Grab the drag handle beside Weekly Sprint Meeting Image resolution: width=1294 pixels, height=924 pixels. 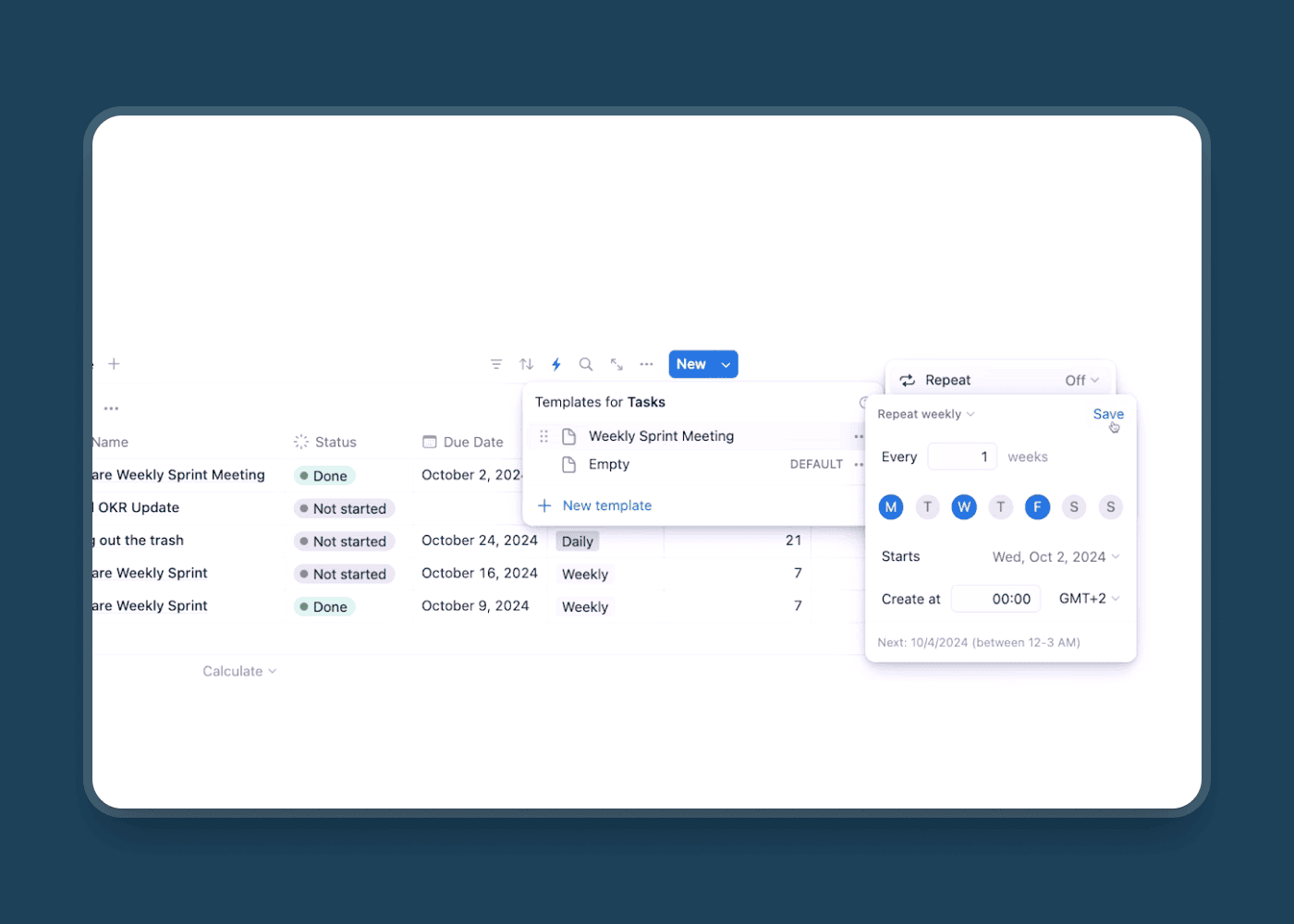pyautogui.click(x=543, y=436)
